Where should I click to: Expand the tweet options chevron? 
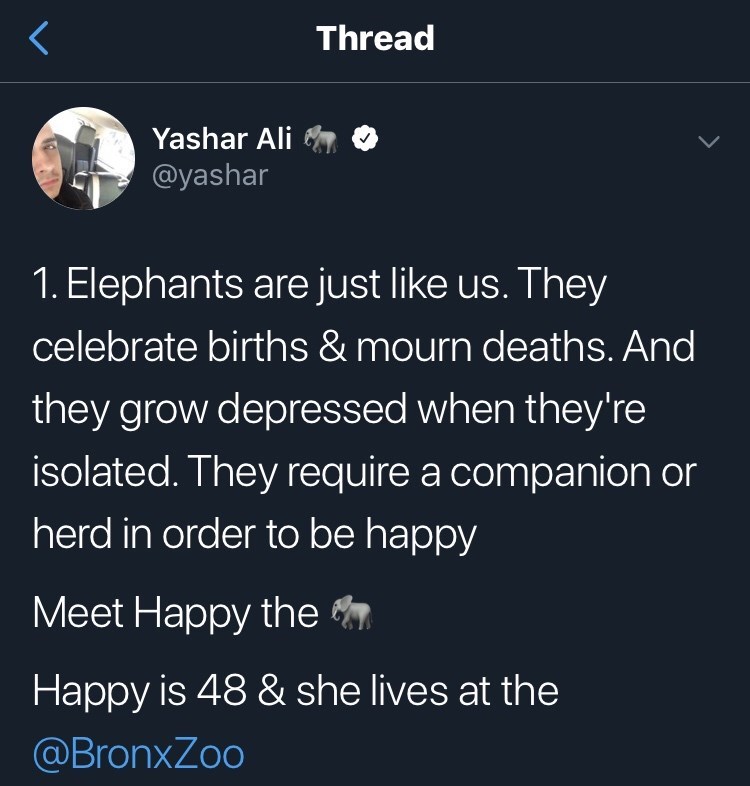pyautogui.click(x=708, y=143)
